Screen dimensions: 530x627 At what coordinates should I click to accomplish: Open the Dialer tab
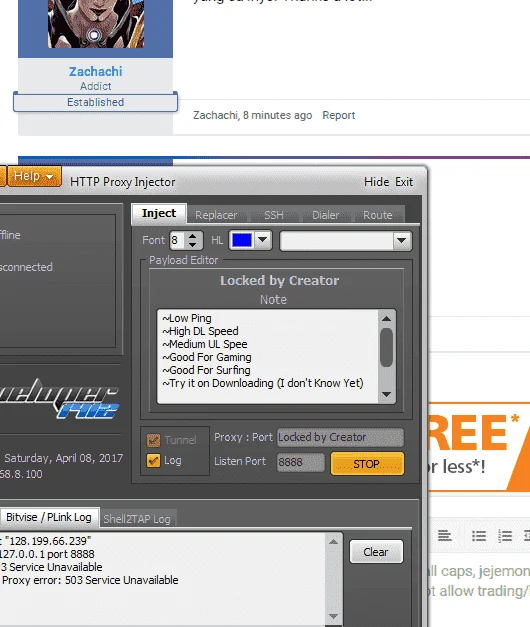coord(326,215)
